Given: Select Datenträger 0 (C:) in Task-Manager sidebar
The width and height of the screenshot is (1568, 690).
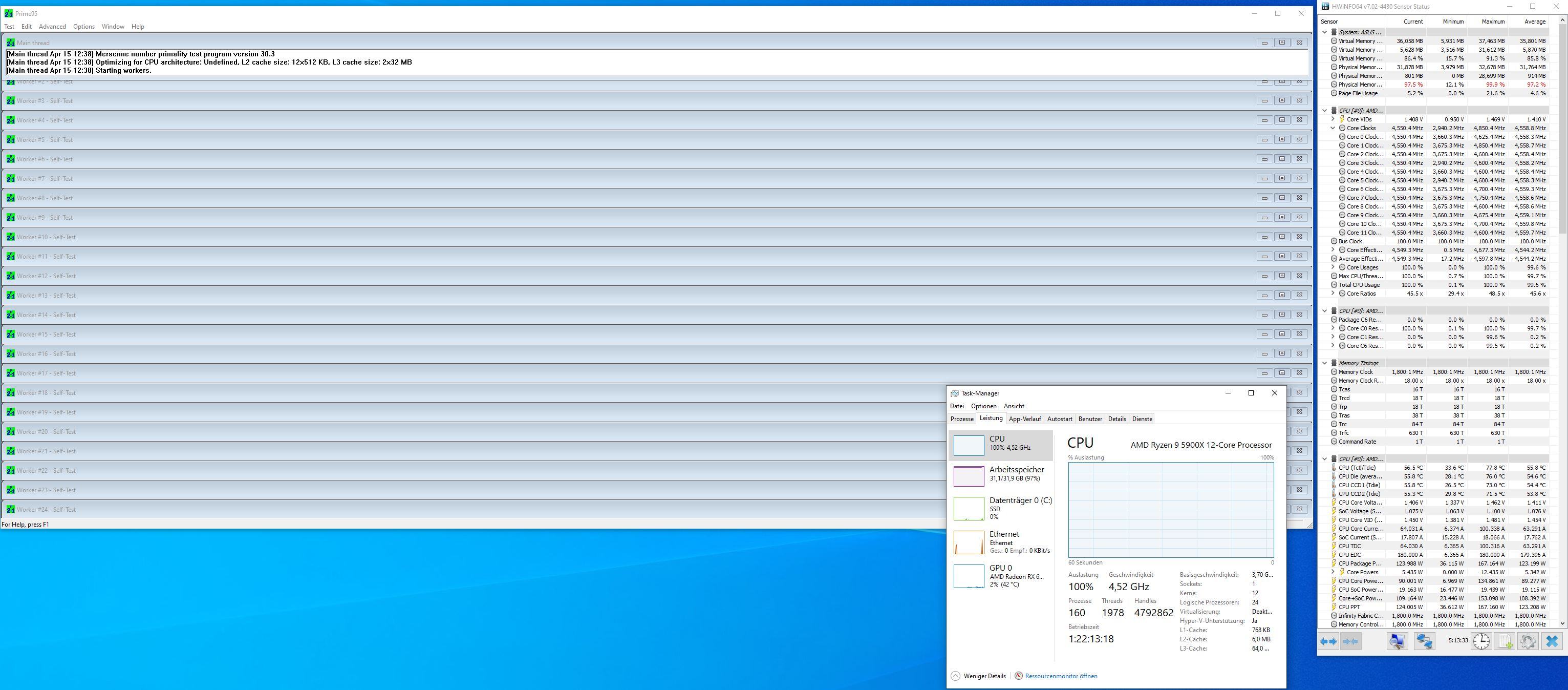Looking at the screenshot, I should [x=1001, y=509].
